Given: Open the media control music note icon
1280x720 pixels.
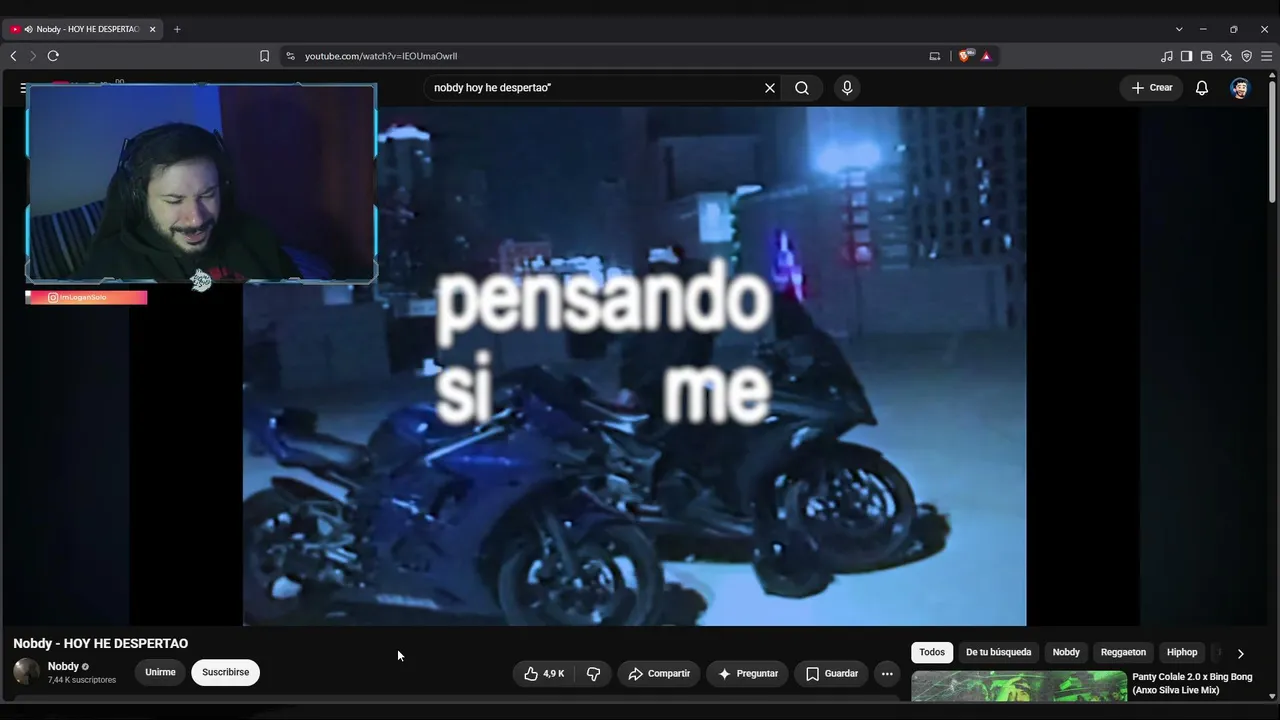Looking at the screenshot, I should click(x=1167, y=56).
